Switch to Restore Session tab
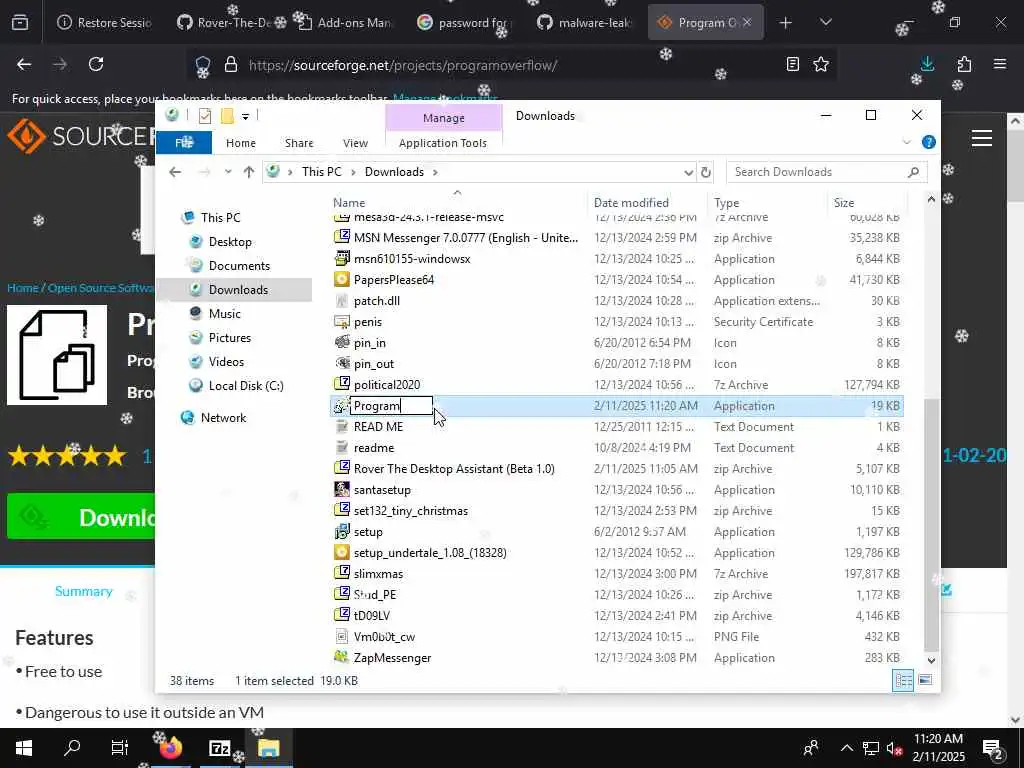The image size is (1024, 768). coord(104,23)
